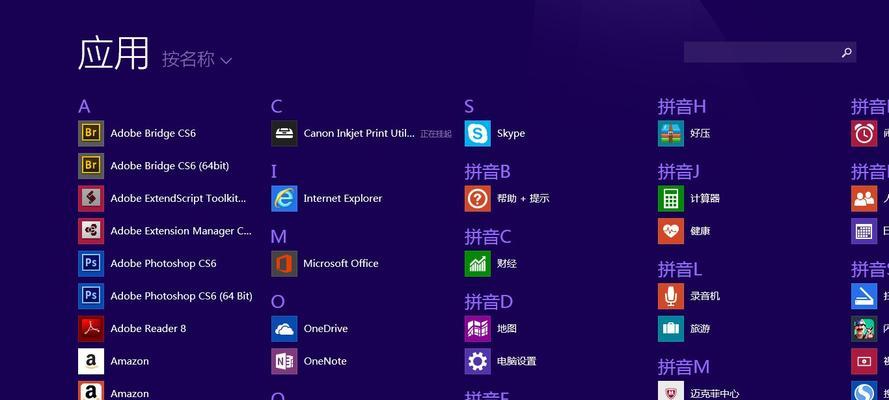The image size is (889, 400).
Task: Click in the apps search field
Action: point(769,52)
